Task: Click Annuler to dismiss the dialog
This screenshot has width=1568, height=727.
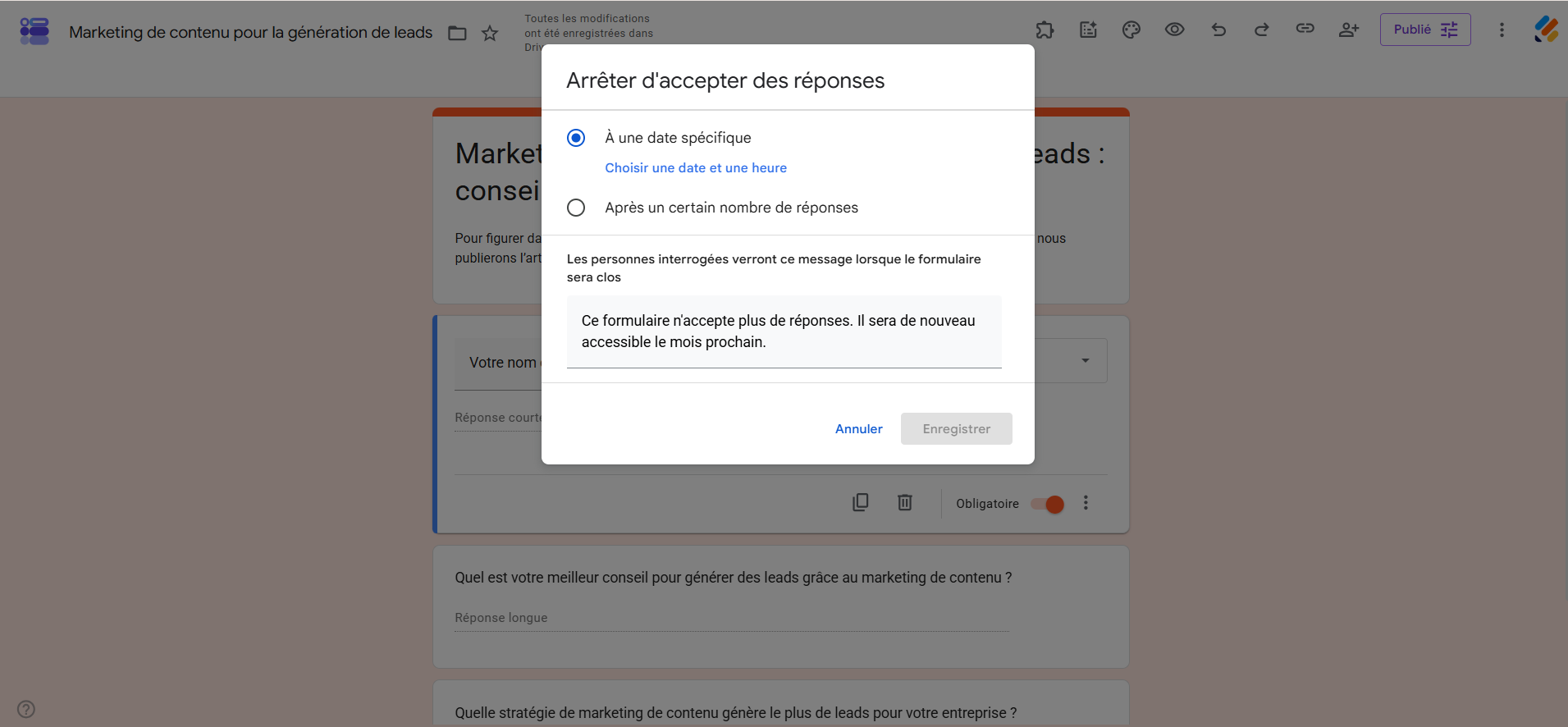Action: [x=859, y=429]
